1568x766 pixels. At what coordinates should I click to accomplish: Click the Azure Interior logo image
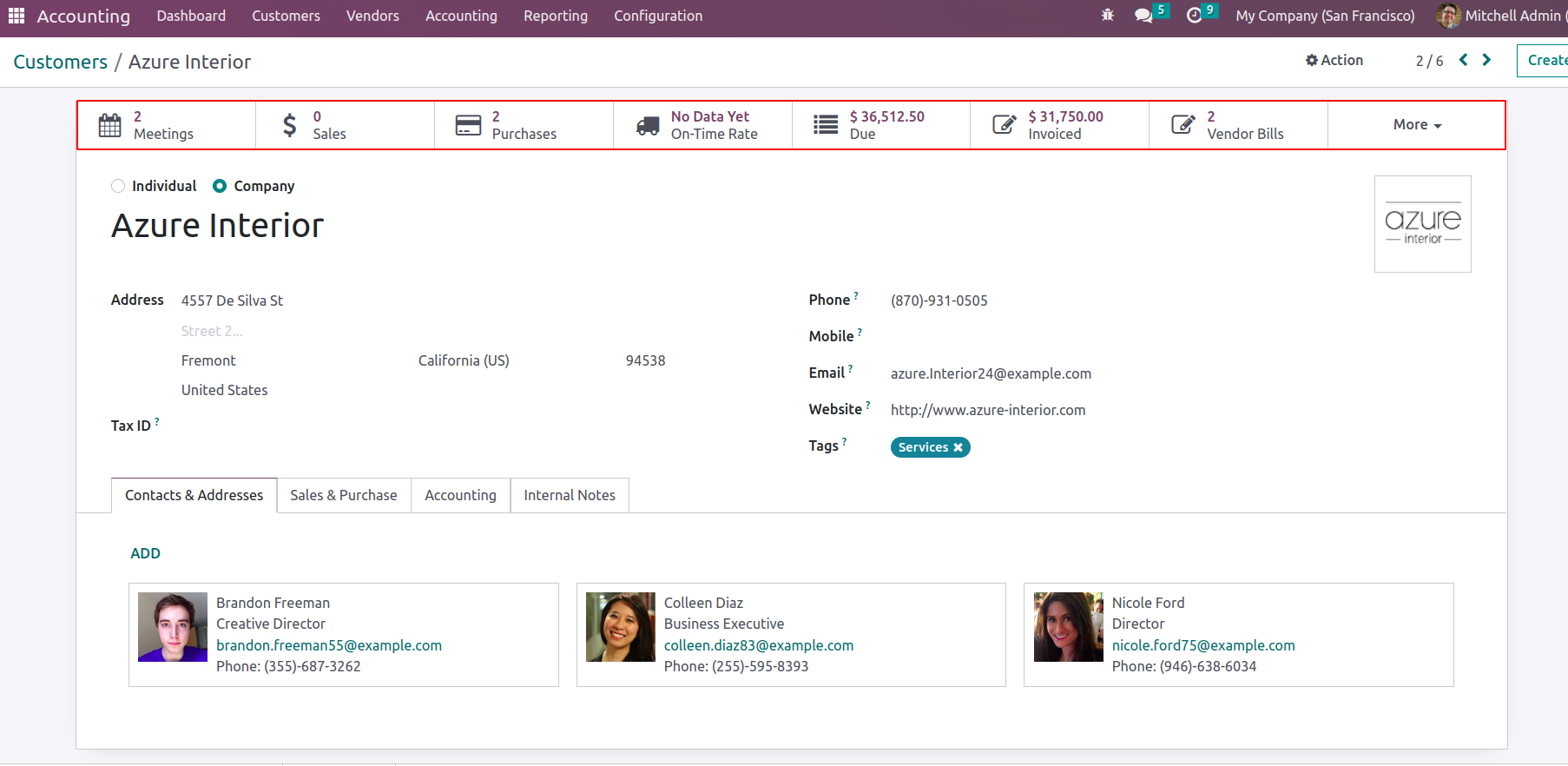tap(1423, 224)
